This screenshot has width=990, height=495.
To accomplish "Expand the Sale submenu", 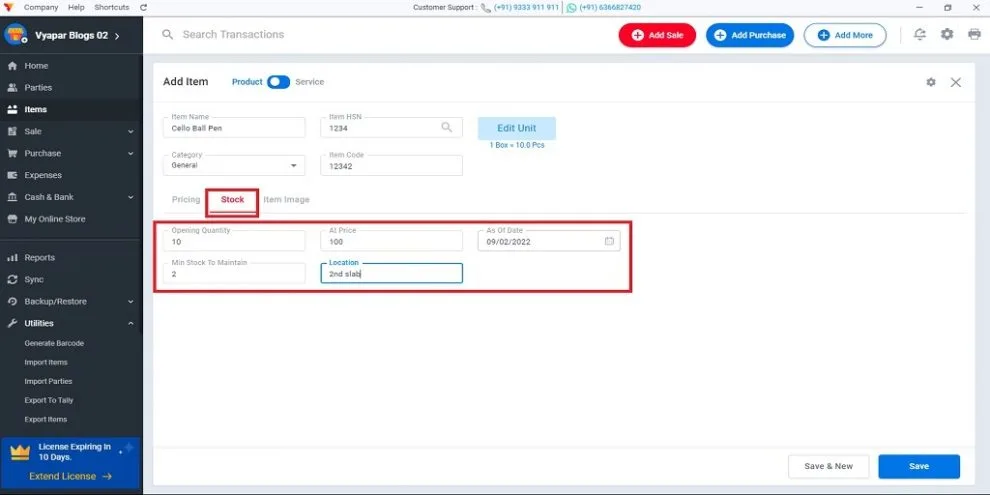I will (x=131, y=131).
